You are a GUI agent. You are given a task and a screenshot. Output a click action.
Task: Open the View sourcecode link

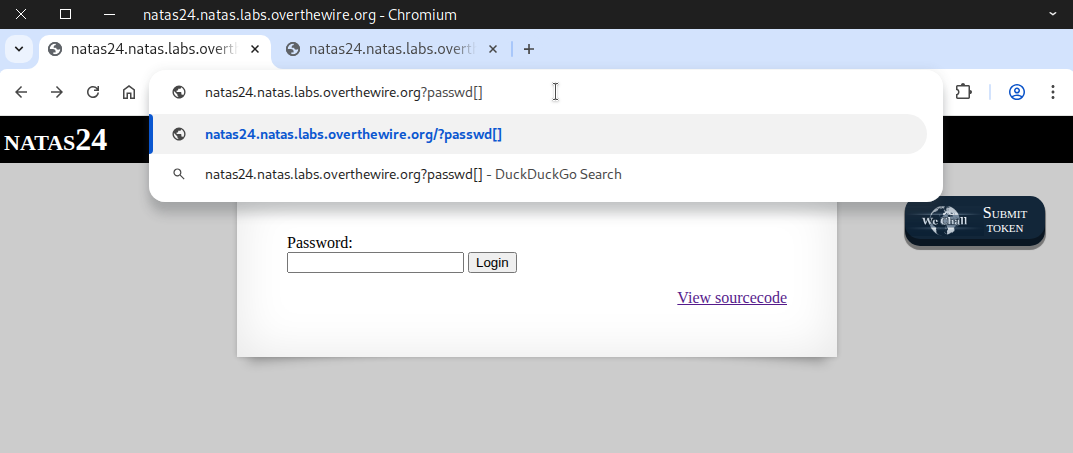tap(731, 298)
